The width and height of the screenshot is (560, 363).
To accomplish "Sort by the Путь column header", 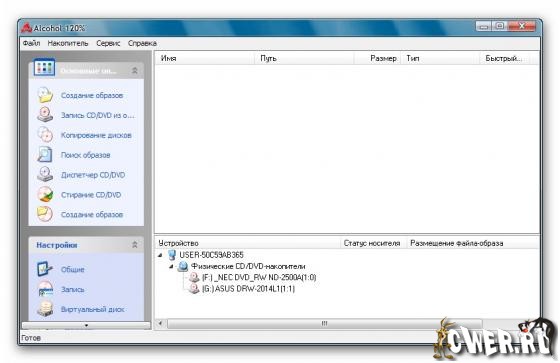I will [x=304, y=58].
